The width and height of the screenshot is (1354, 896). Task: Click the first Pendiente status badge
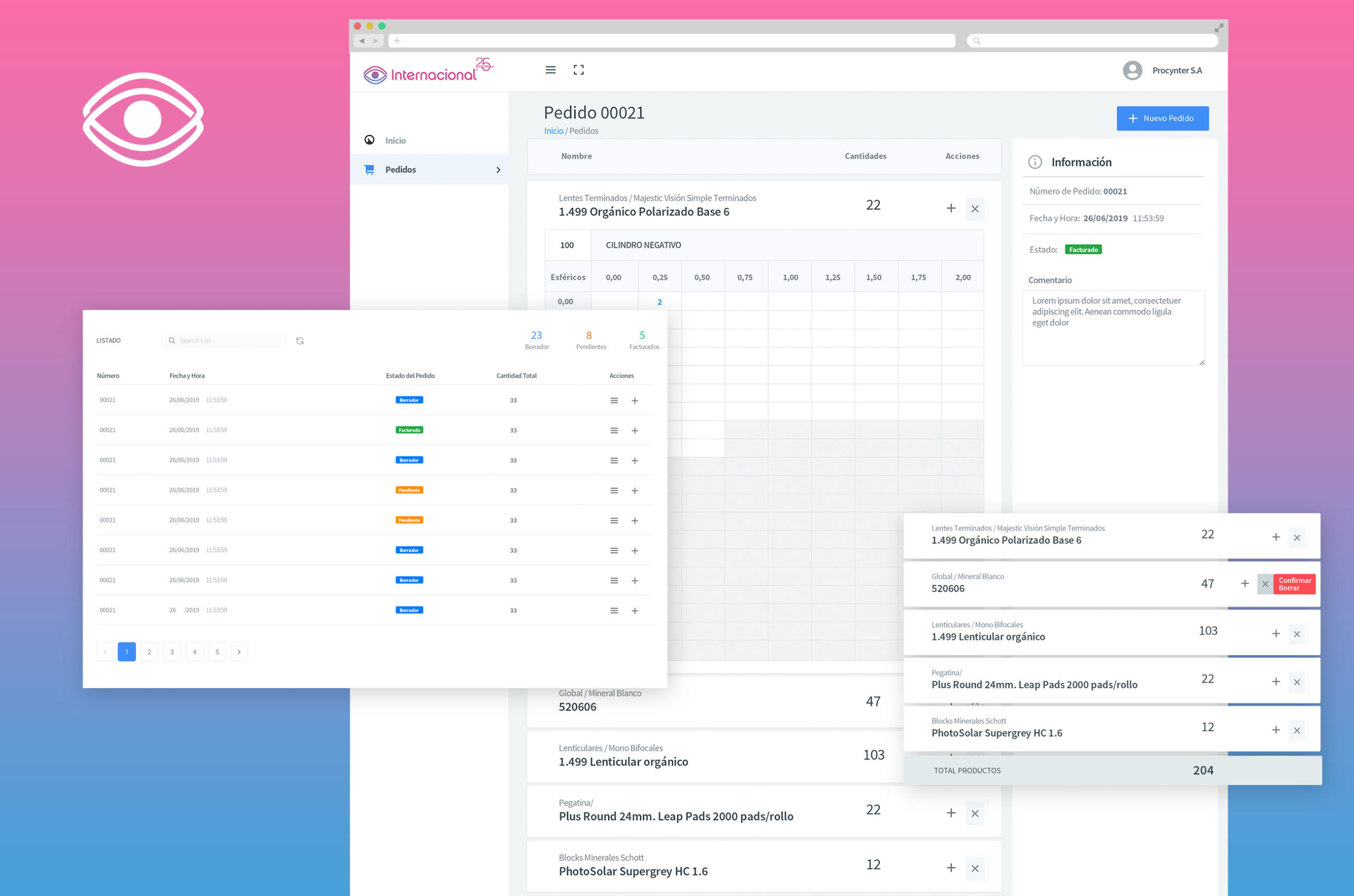409,490
